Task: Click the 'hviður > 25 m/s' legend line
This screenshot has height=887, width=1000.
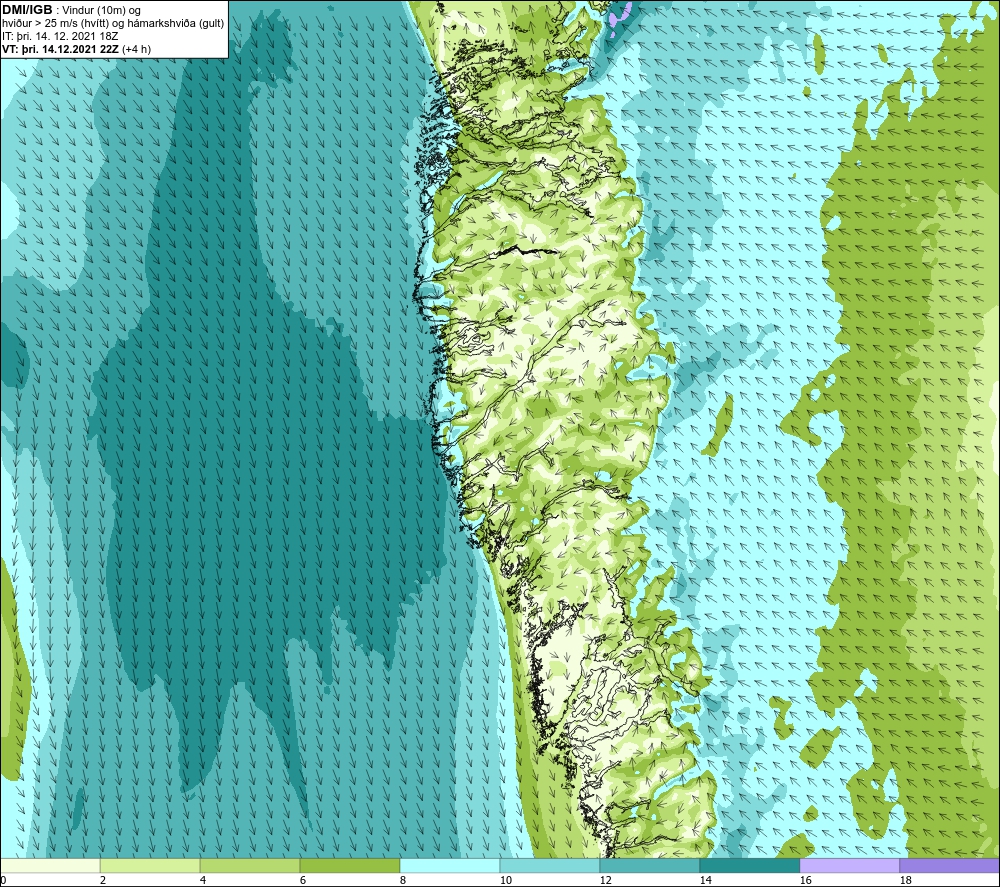Action: point(113,24)
